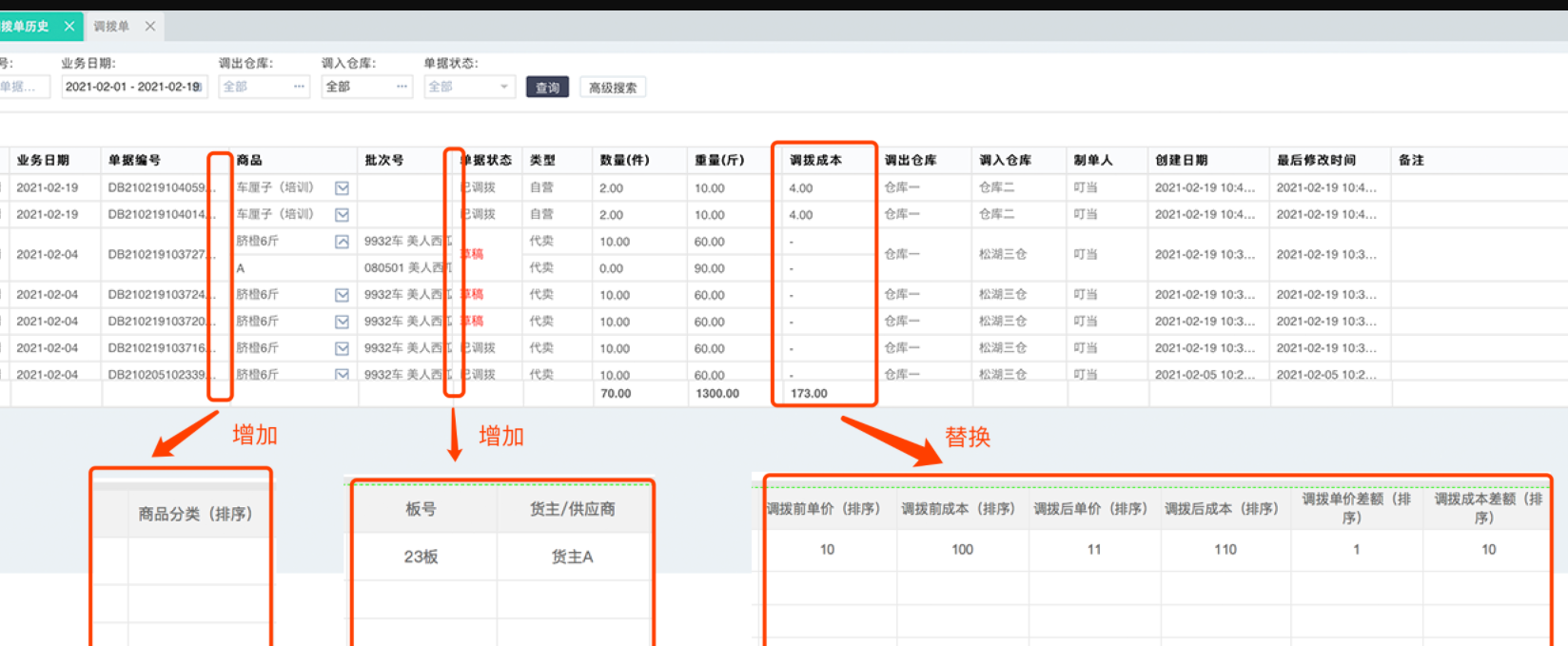Image resolution: width=1568 pixels, height=646 pixels.
Task: Click the 最后修改时间 column header
Action: point(1316,160)
